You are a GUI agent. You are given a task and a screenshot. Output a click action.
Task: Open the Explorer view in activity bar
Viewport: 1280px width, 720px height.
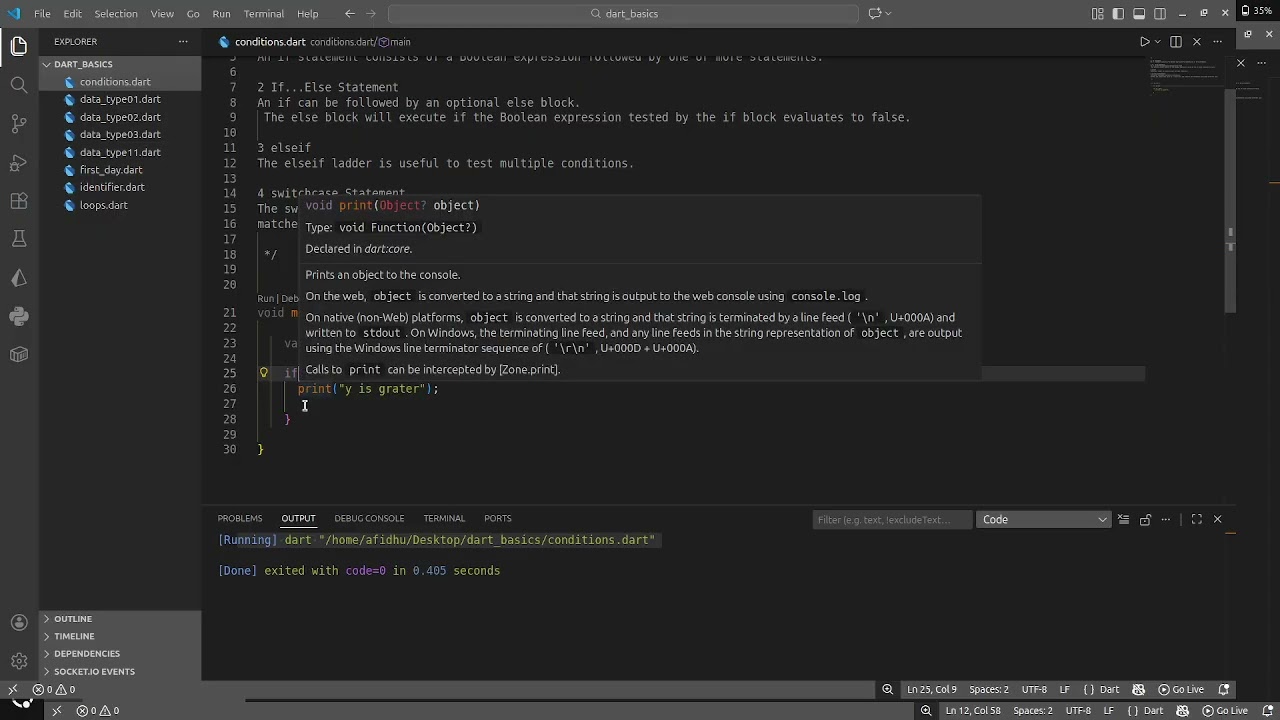pyautogui.click(x=19, y=47)
